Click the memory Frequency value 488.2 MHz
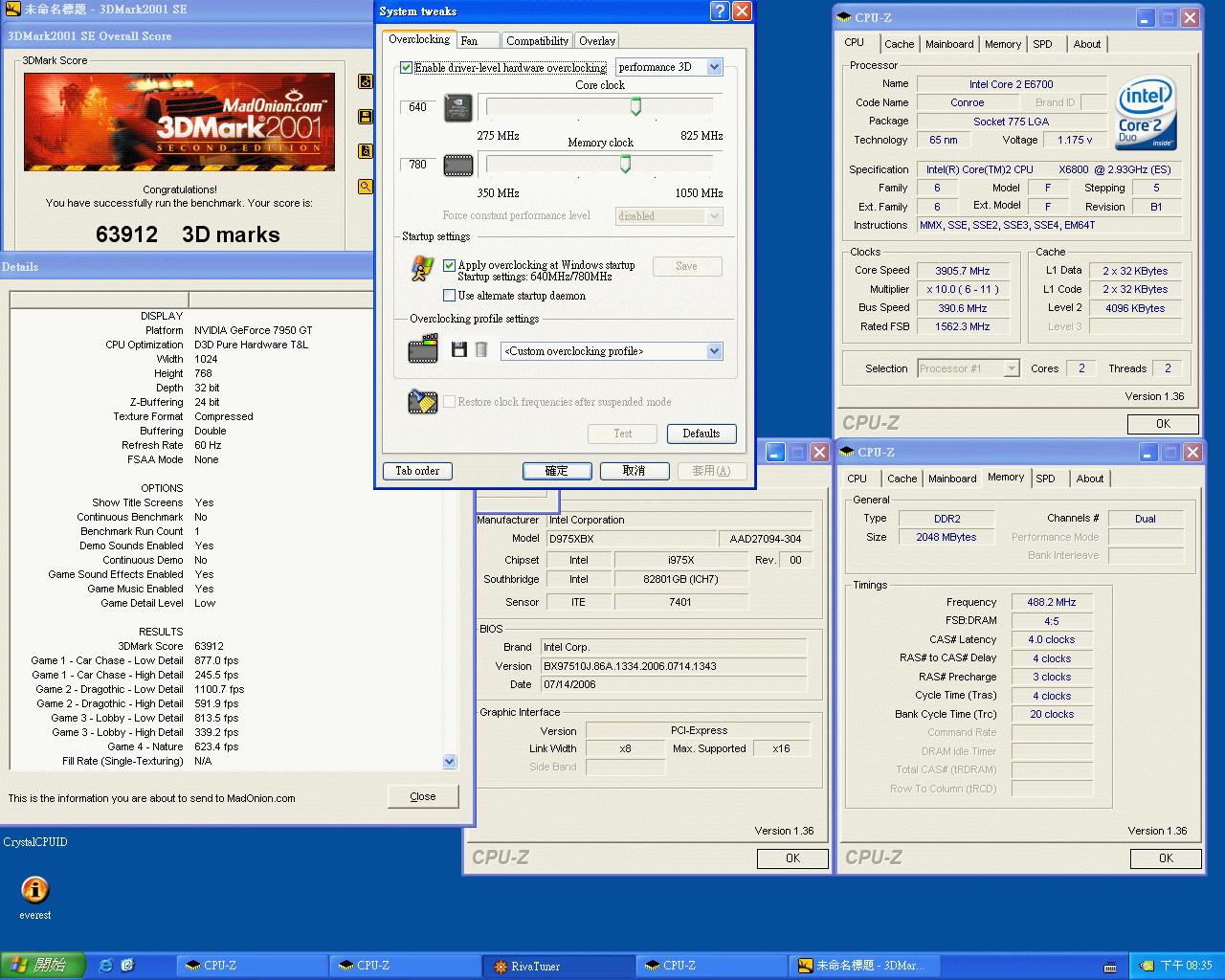Screen dimensions: 1225x980 pyautogui.click(x=1052, y=602)
